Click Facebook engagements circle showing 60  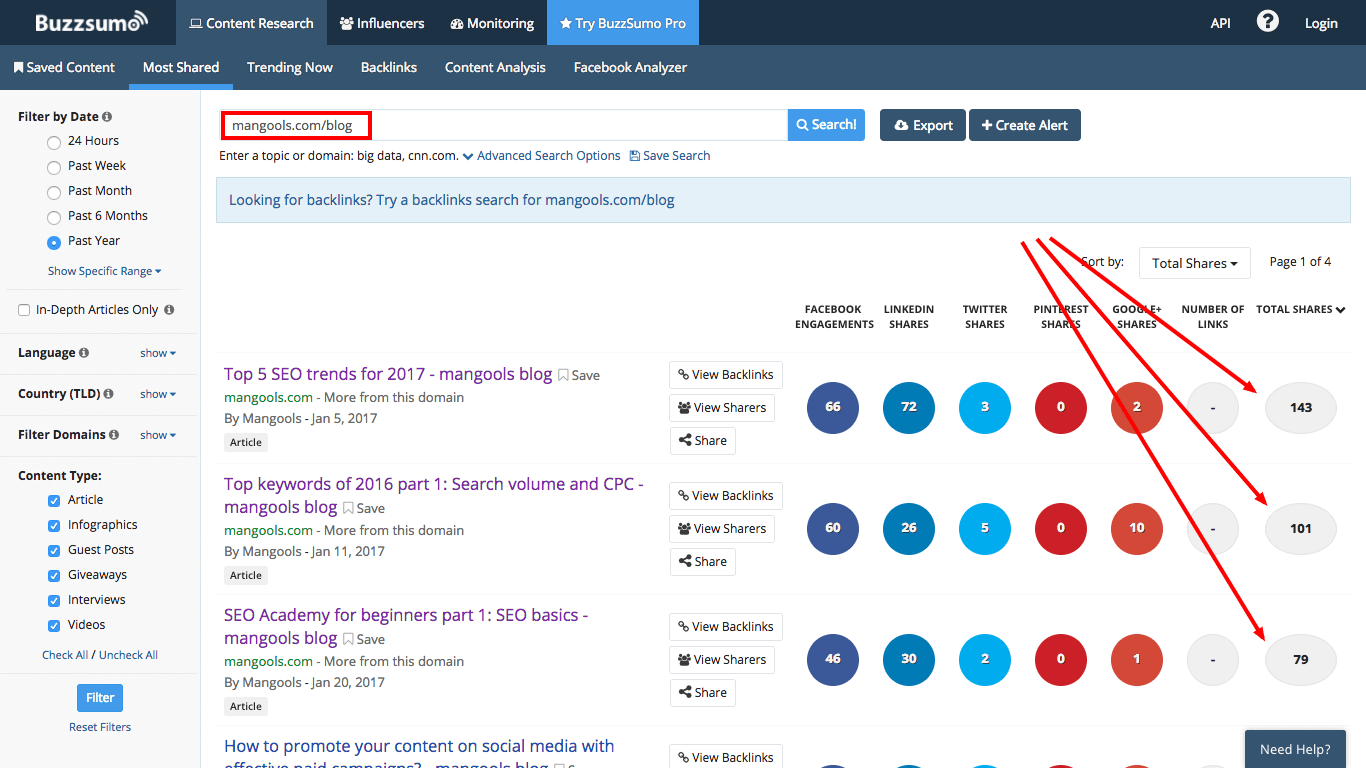833,528
